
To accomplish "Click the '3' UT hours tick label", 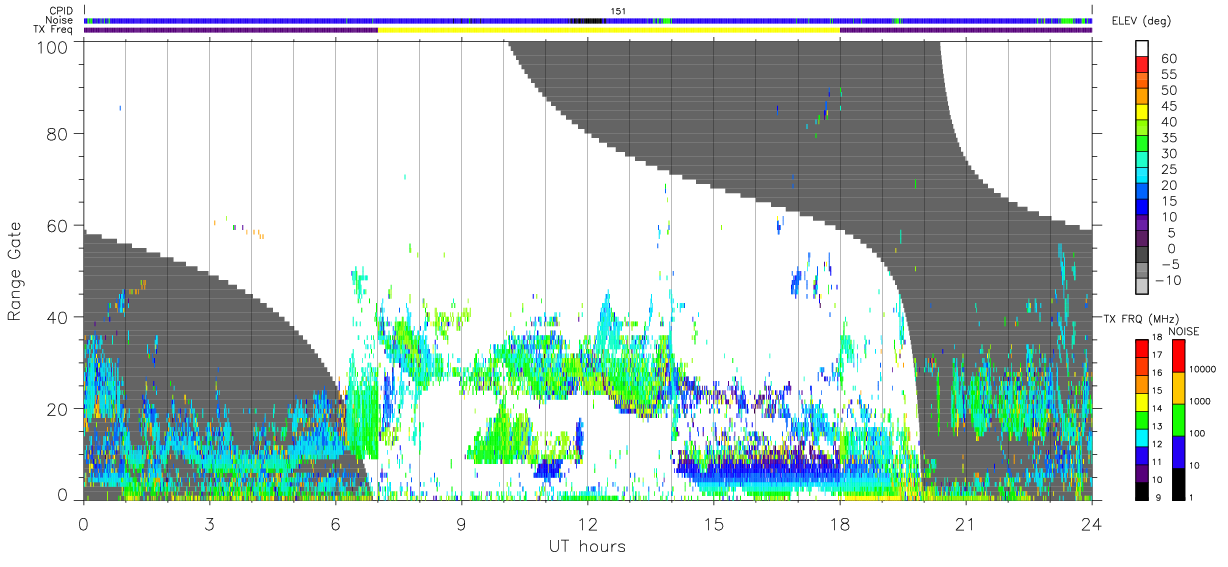I will tap(210, 524).
